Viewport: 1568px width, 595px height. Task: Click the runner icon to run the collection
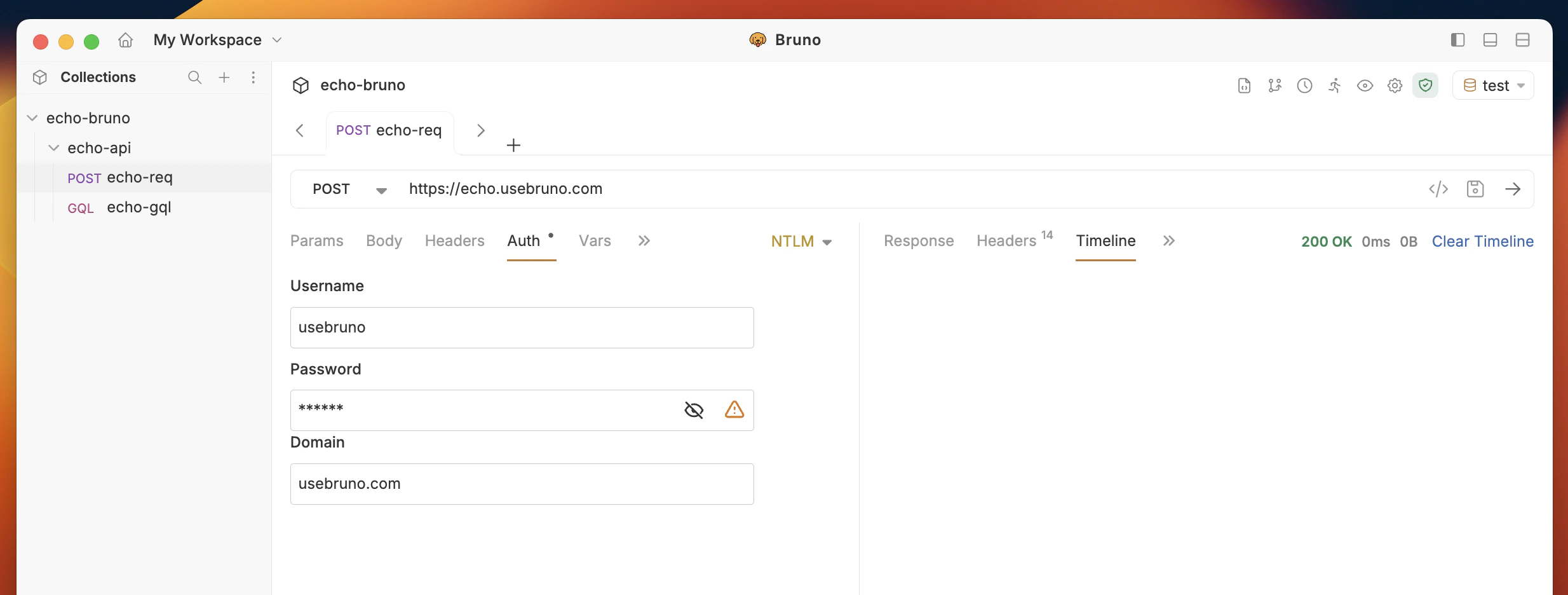(x=1334, y=85)
